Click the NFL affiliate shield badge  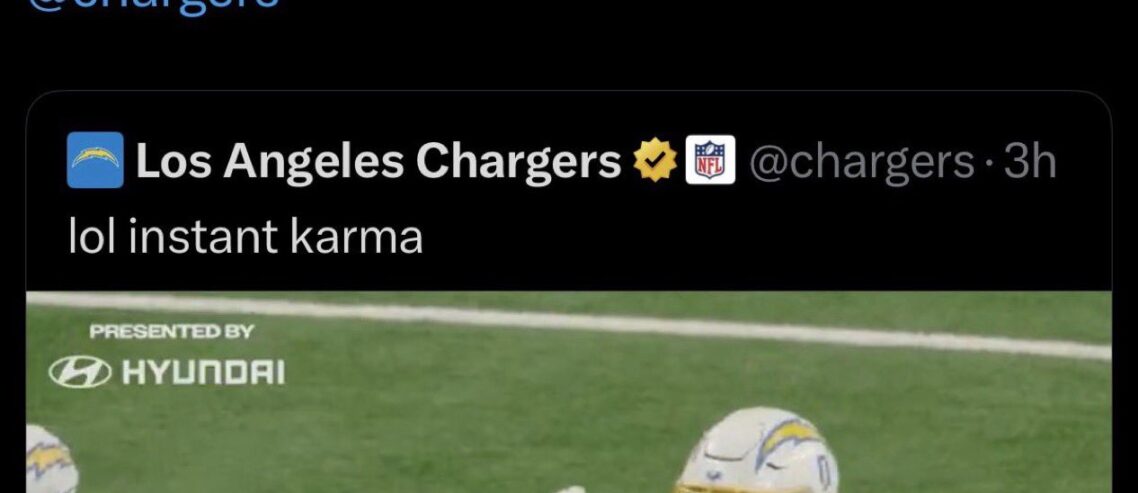(x=711, y=160)
